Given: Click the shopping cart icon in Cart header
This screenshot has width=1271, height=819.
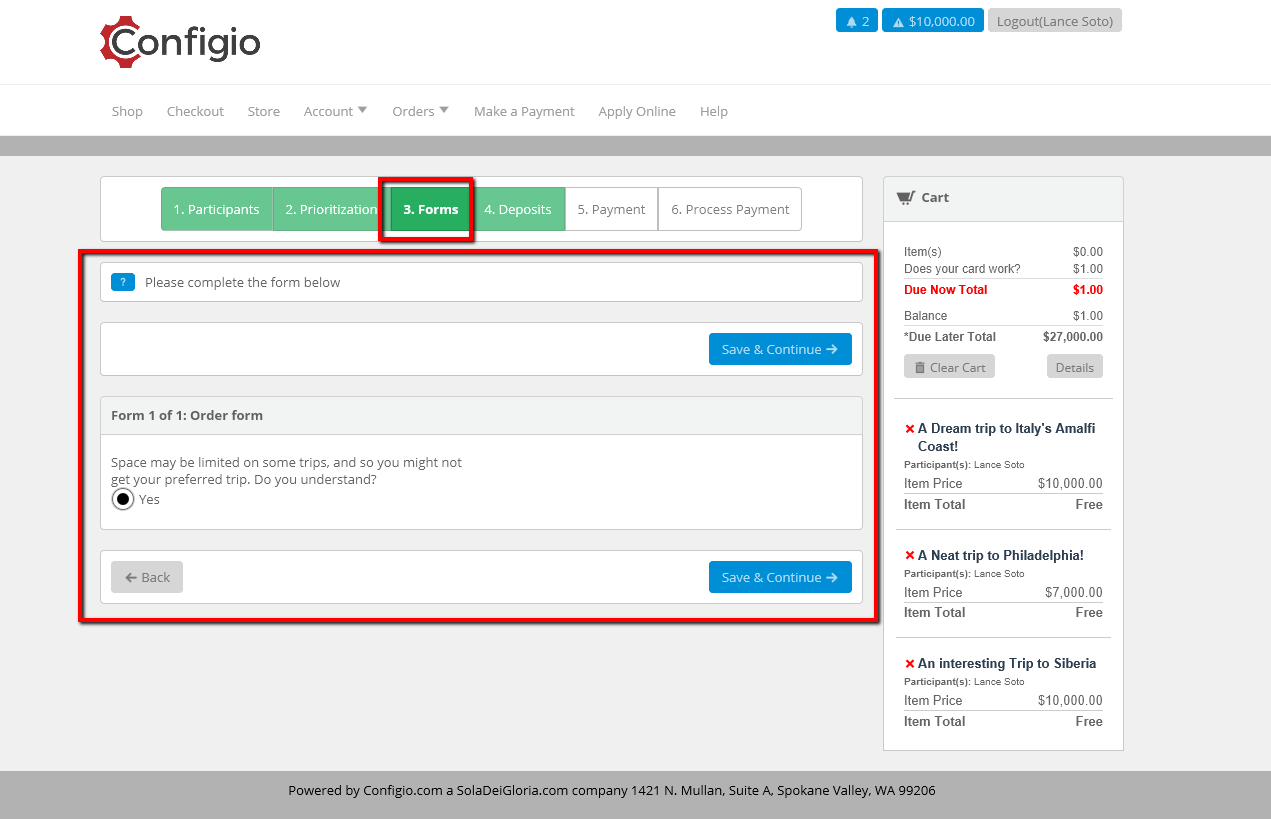Looking at the screenshot, I should click(905, 198).
